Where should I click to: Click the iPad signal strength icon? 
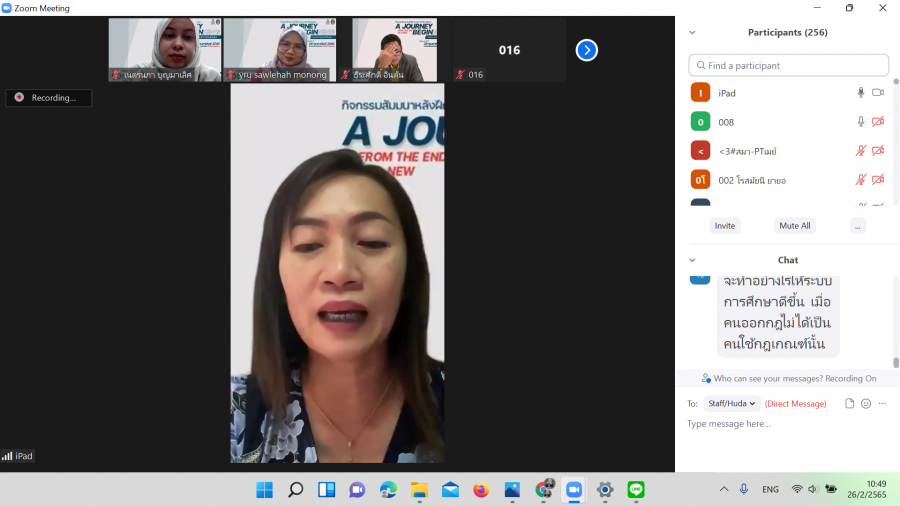[8, 456]
